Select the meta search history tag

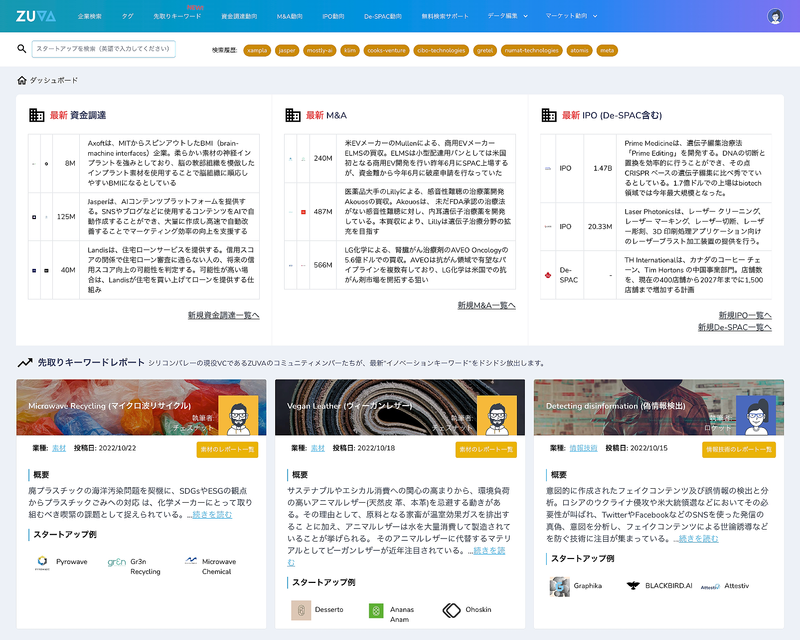click(x=607, y=51)
